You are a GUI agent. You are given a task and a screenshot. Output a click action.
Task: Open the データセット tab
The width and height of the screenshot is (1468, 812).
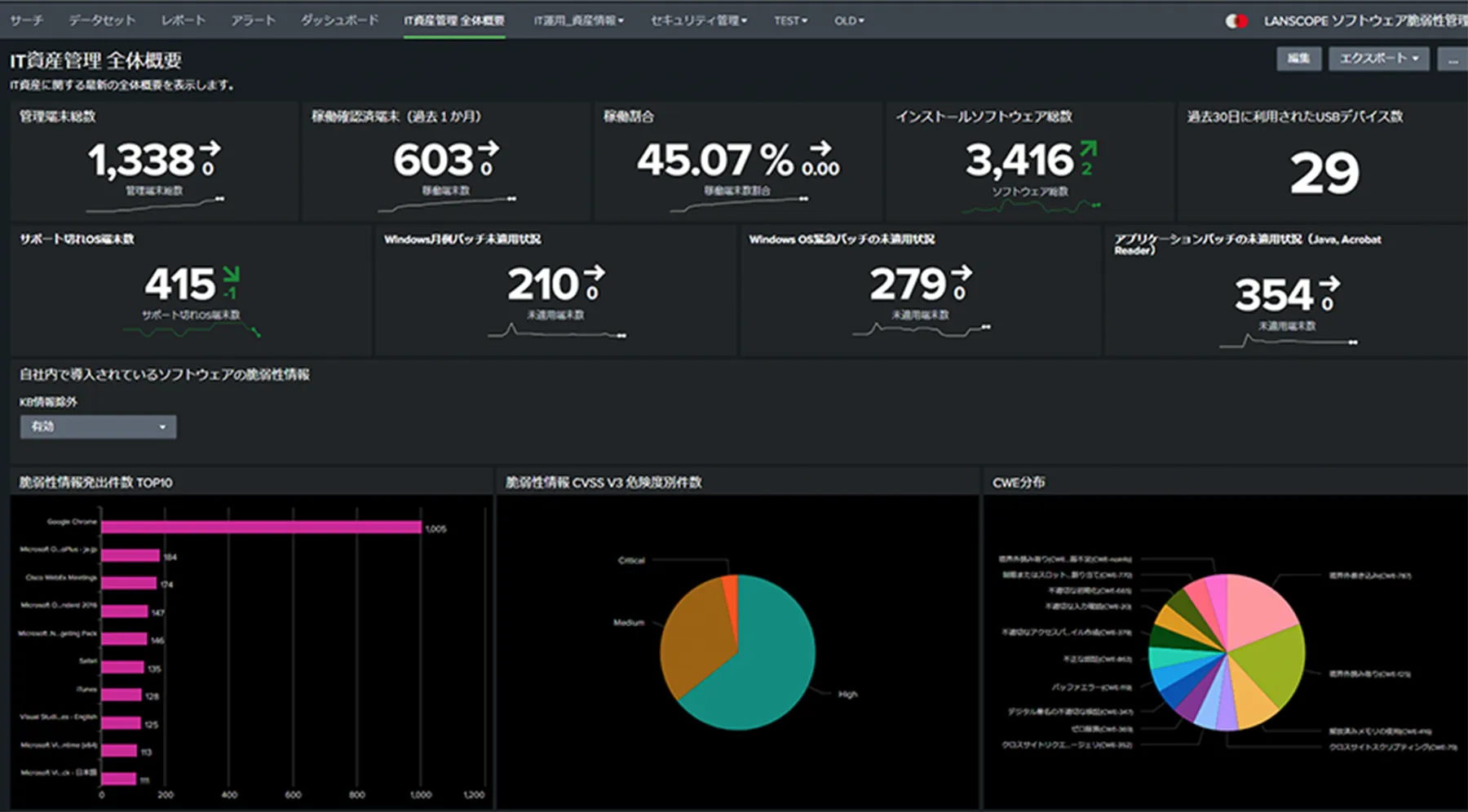click(x=102, y=20)
